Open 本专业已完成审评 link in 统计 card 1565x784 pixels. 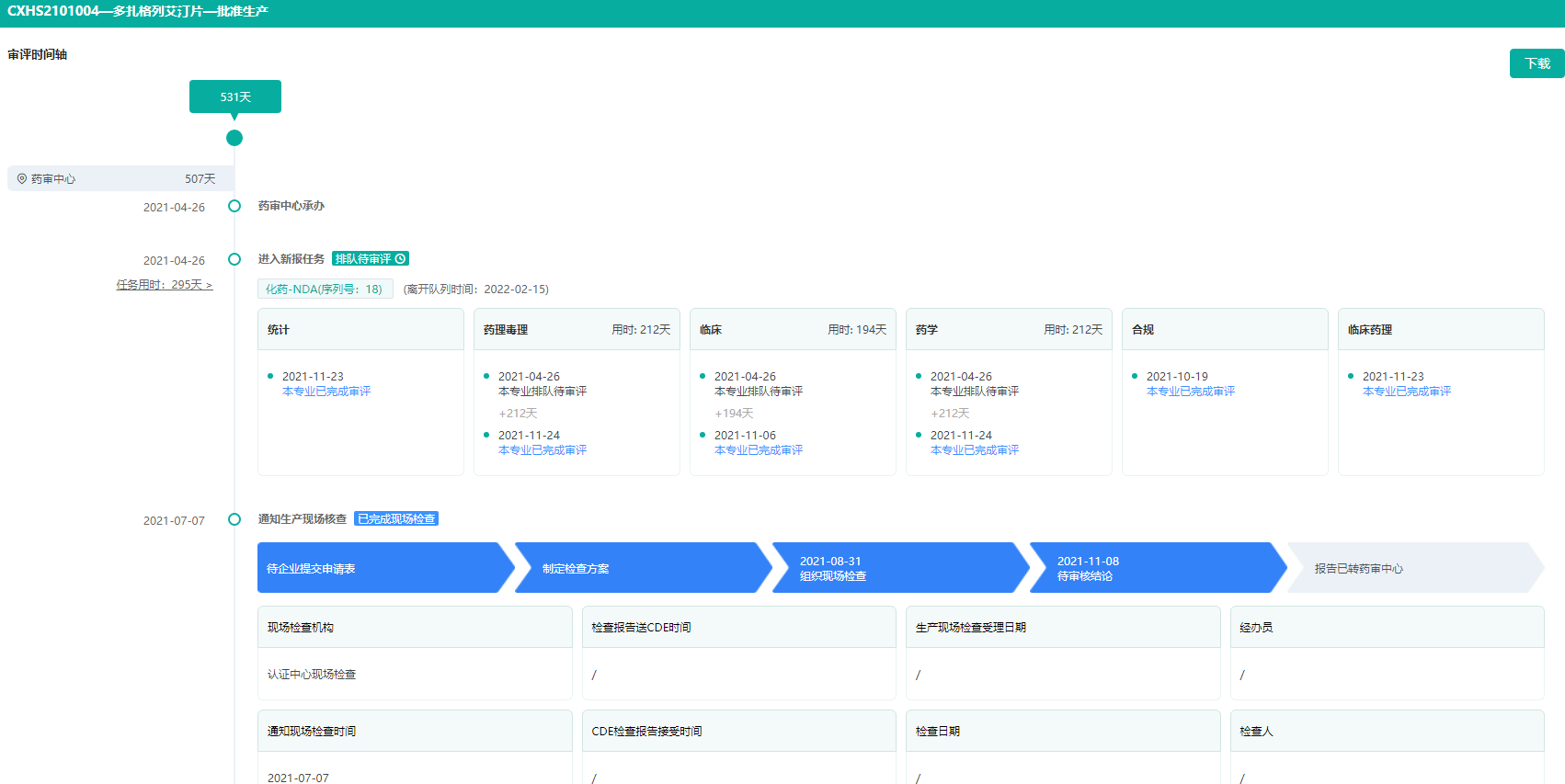326,392
